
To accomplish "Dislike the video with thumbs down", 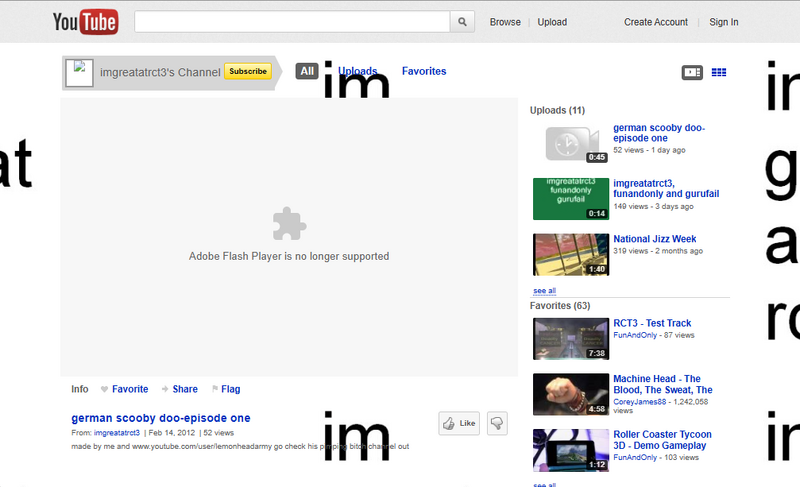I will [x=497, y=423].
